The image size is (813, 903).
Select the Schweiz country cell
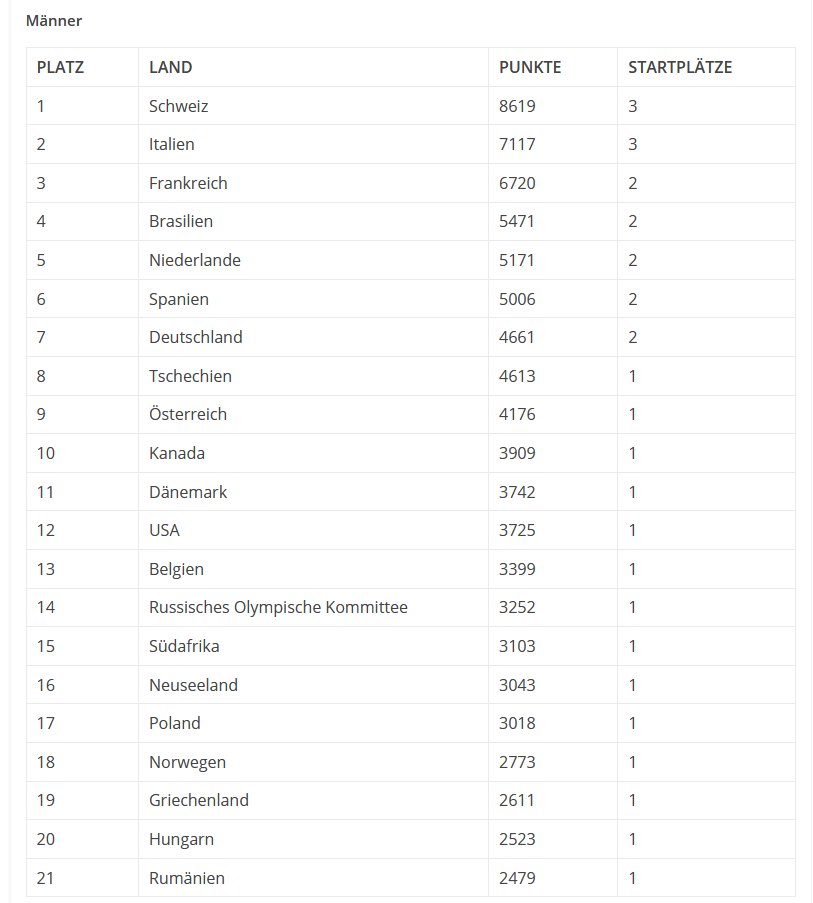click(x=179, y=106)
